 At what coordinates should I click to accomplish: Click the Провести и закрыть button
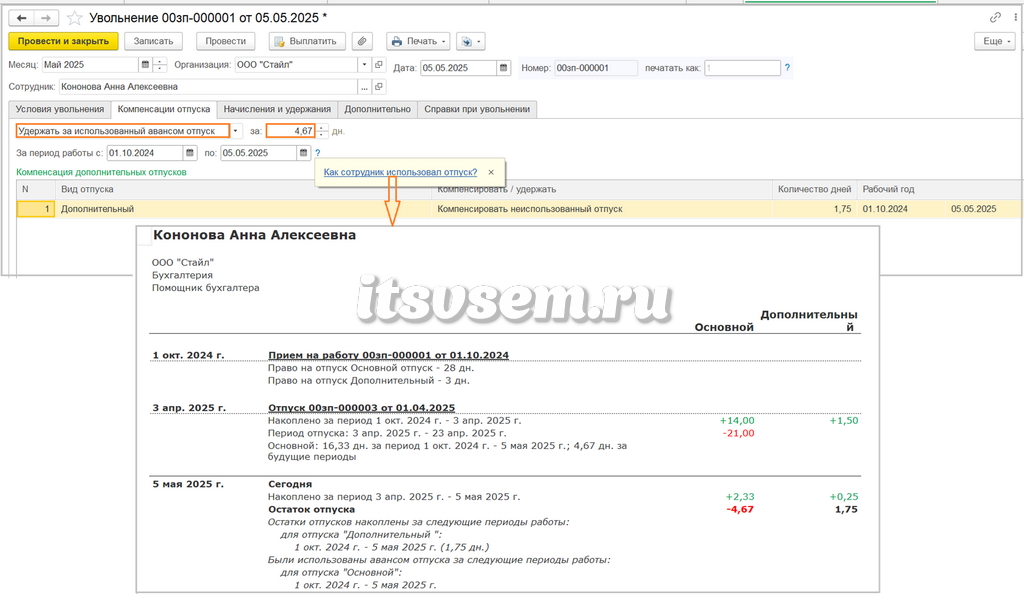63,41
